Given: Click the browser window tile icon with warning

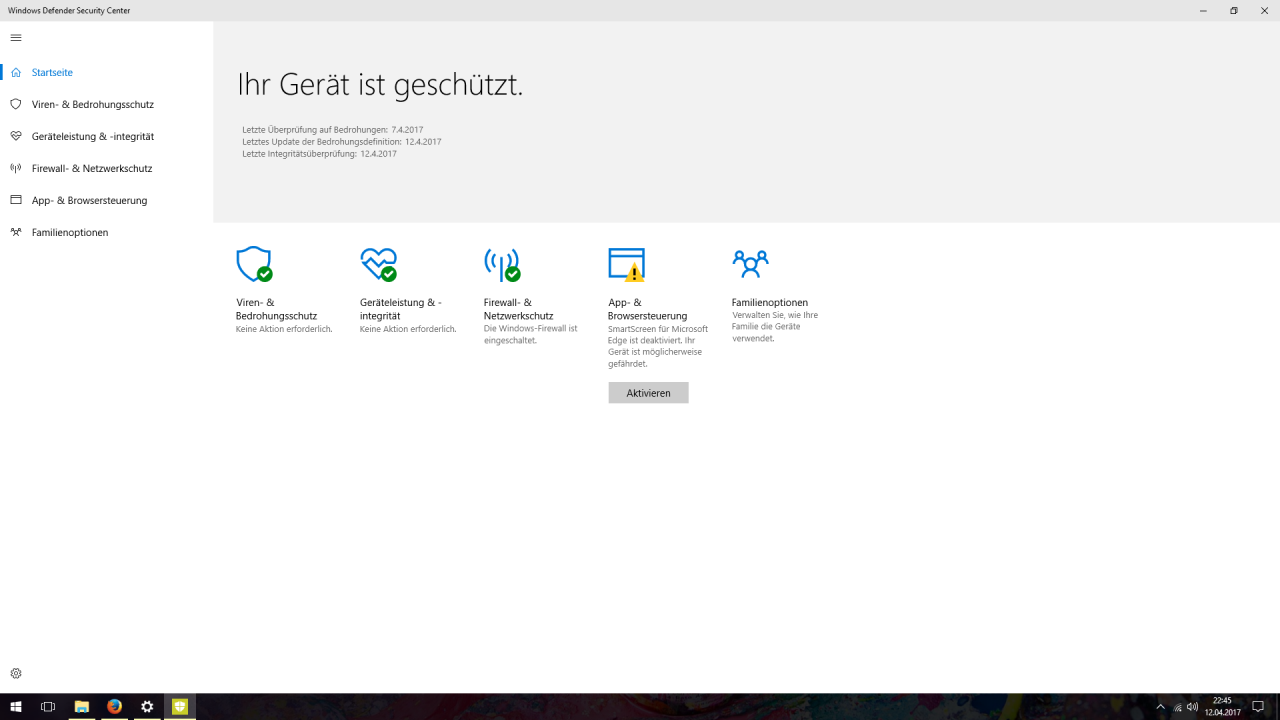Looking at the screenshot, I should pyautogui.click(x=627, y=264).
